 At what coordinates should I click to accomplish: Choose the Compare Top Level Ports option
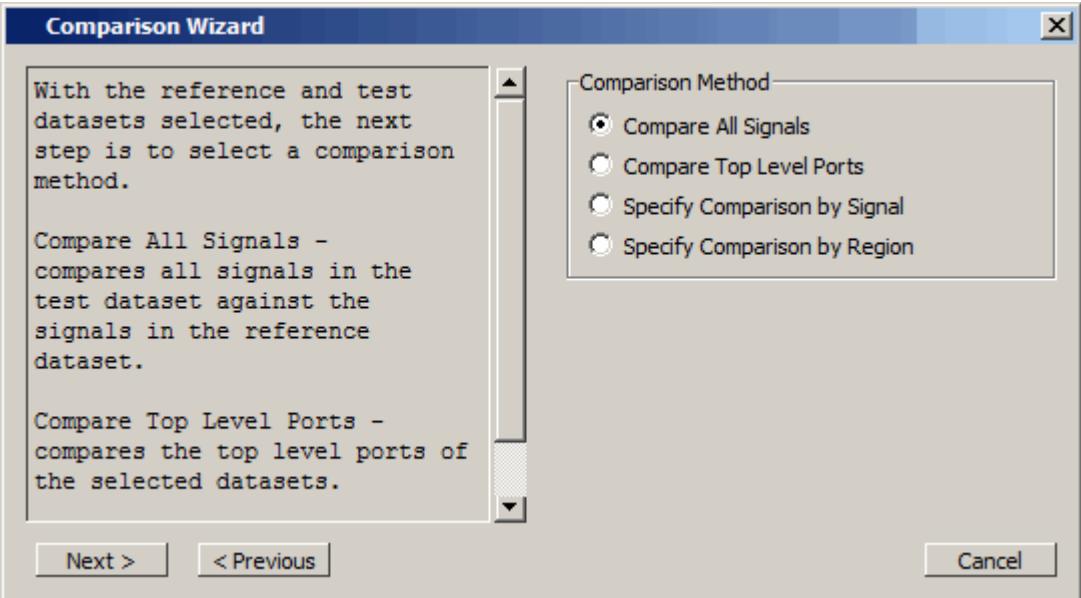pyautogui.click(x=600, y=166)
